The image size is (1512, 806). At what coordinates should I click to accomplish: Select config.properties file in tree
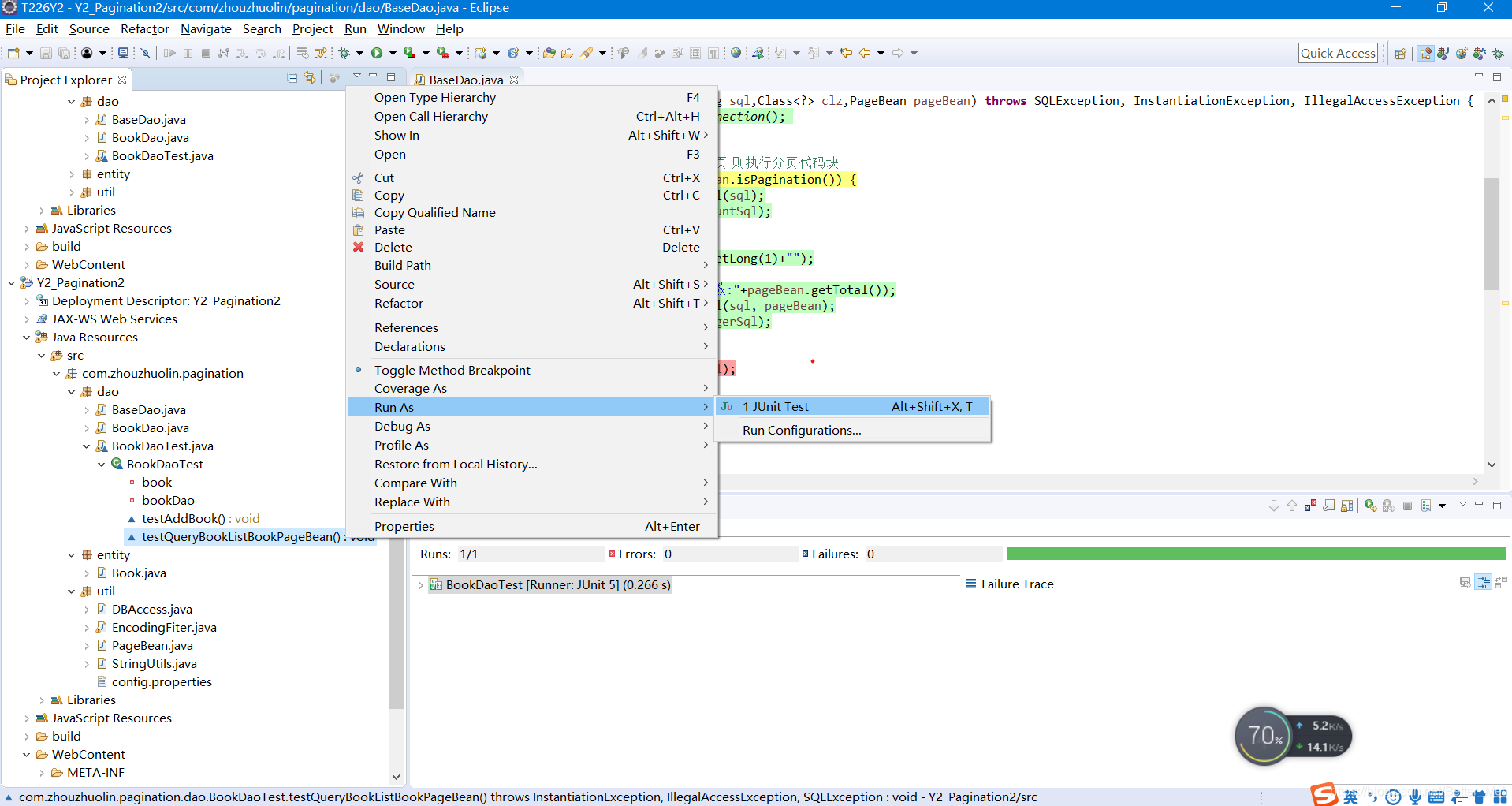[x=162, y=681]
